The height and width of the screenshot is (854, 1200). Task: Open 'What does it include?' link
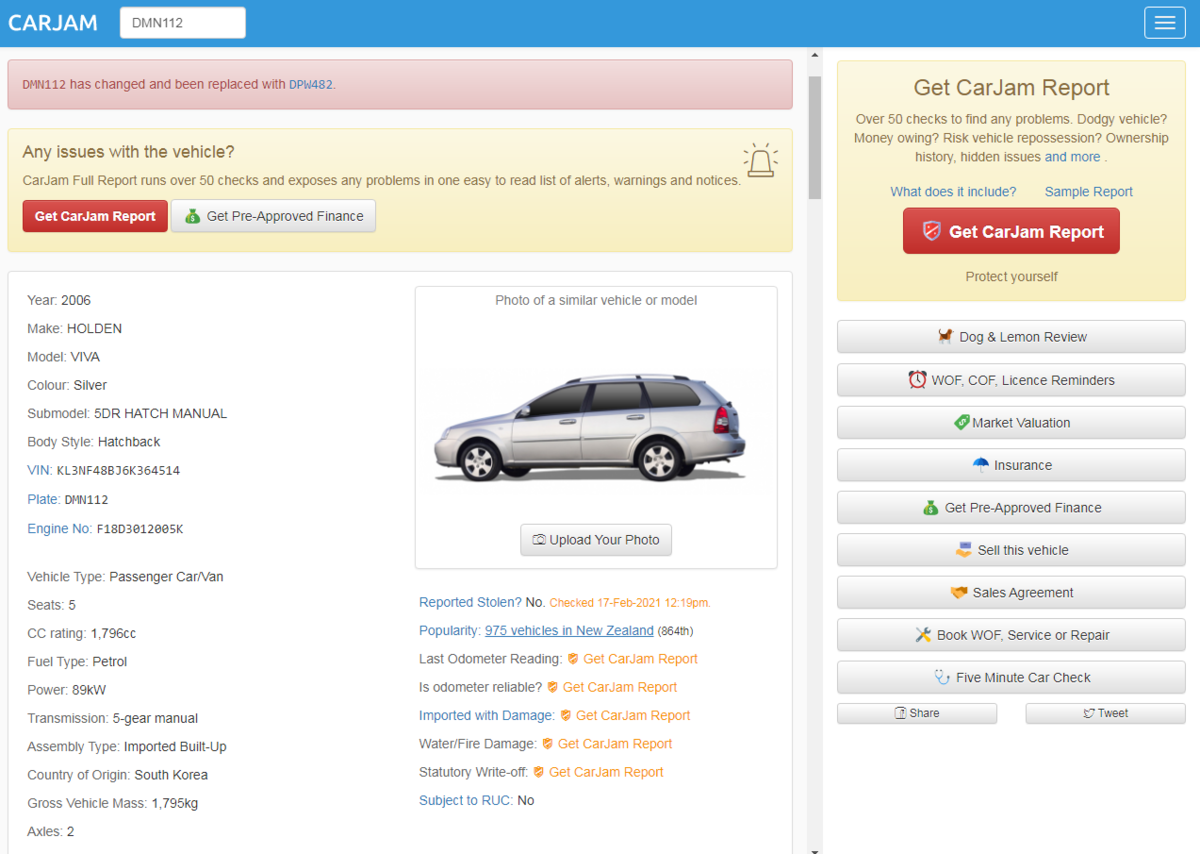[953, 192]
